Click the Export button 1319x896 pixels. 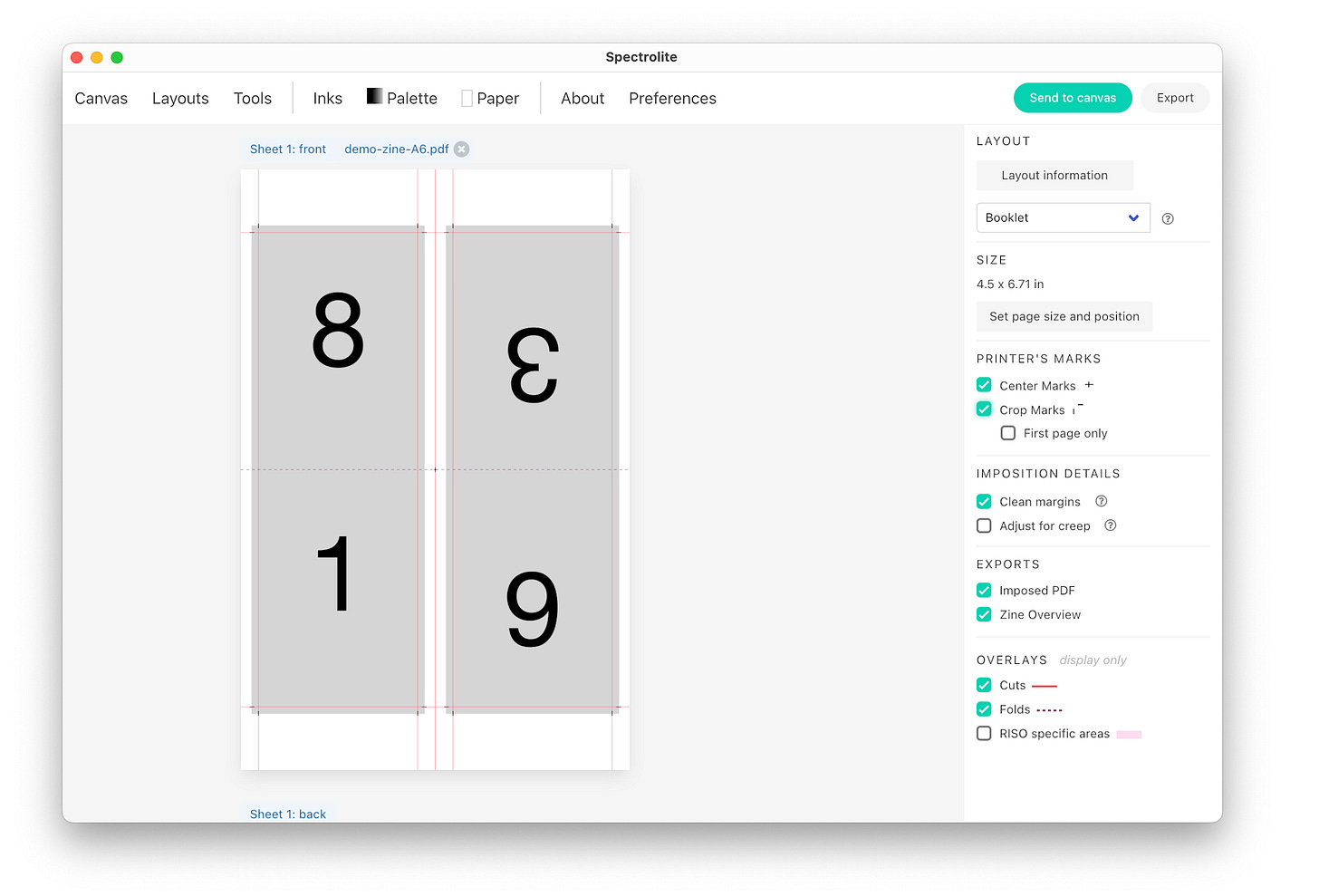[1175, 98]
